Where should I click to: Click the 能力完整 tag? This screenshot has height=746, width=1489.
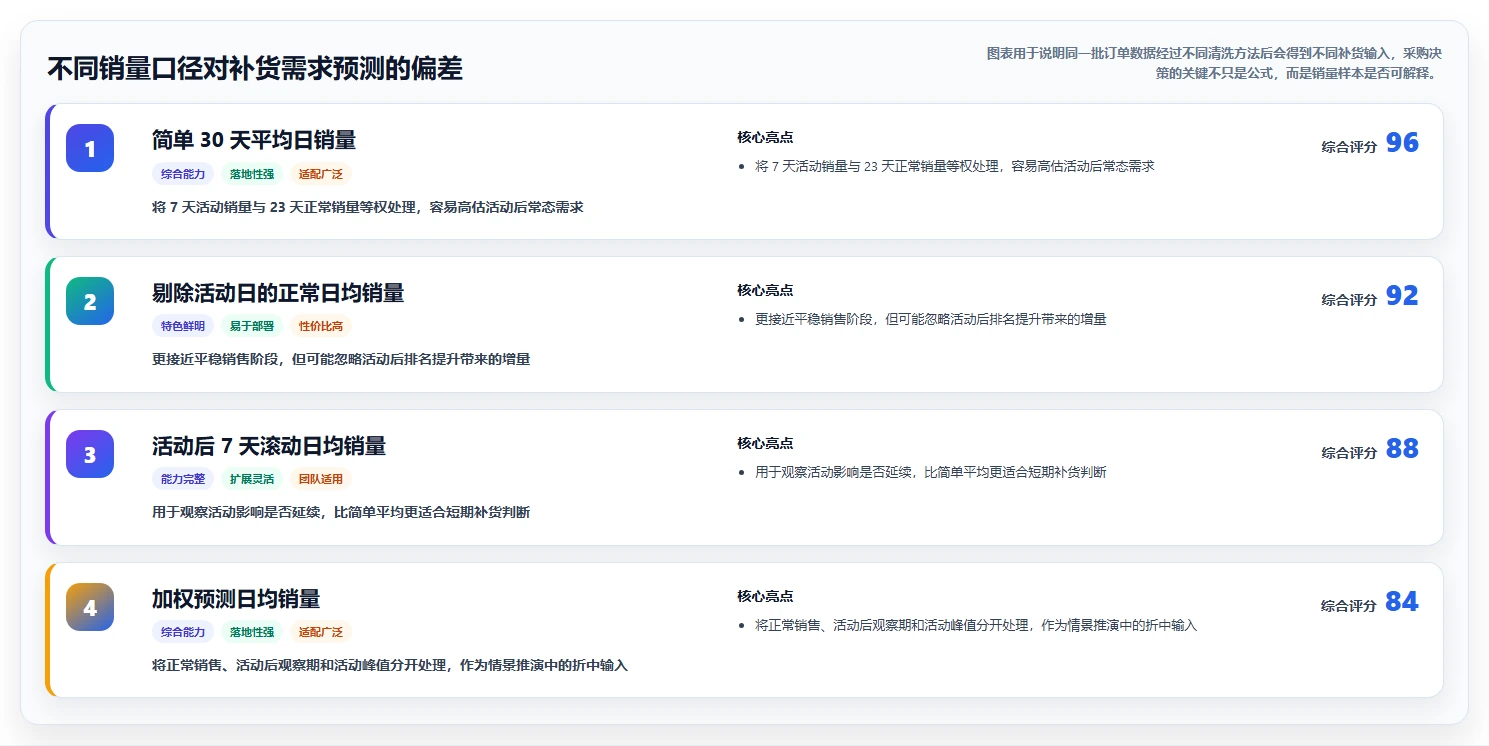click(183, 479)
